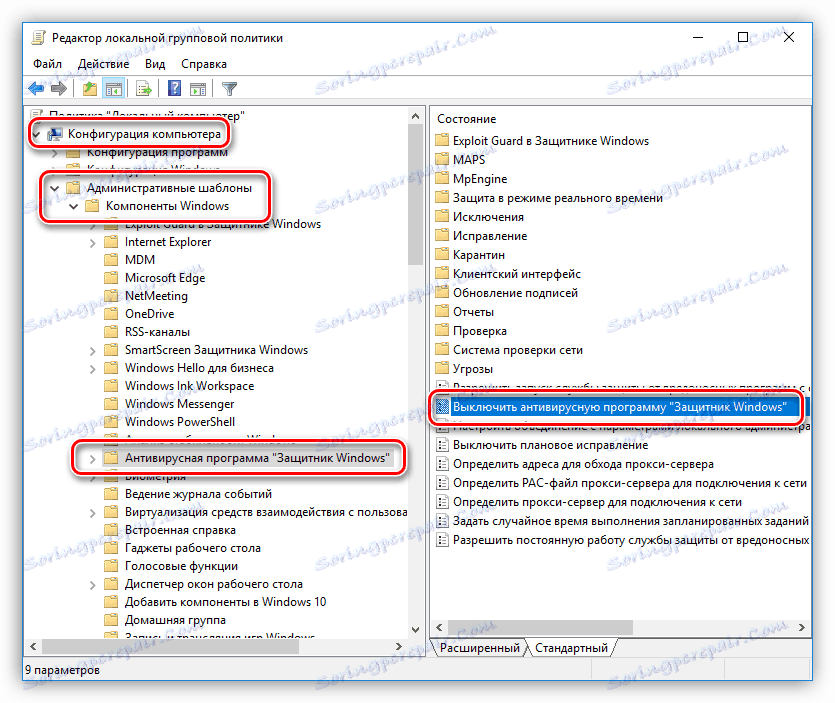Click policy icon beside Выключить плановое исправление
Viewport: 835px width, 703px height.
coord(442,445)
